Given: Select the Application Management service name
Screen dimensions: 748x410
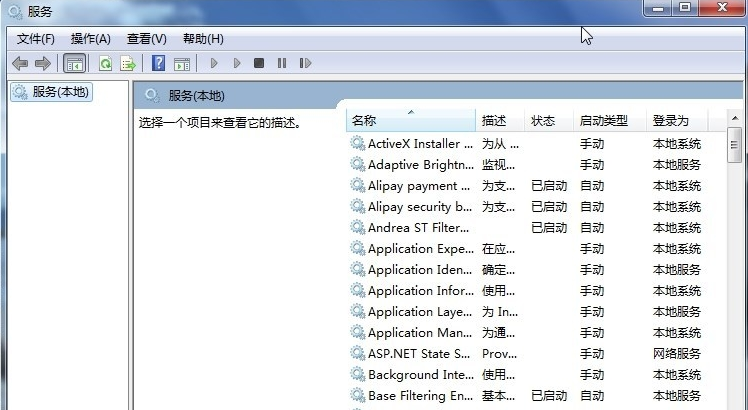Looking at the screenshot, I should point(420,332).
